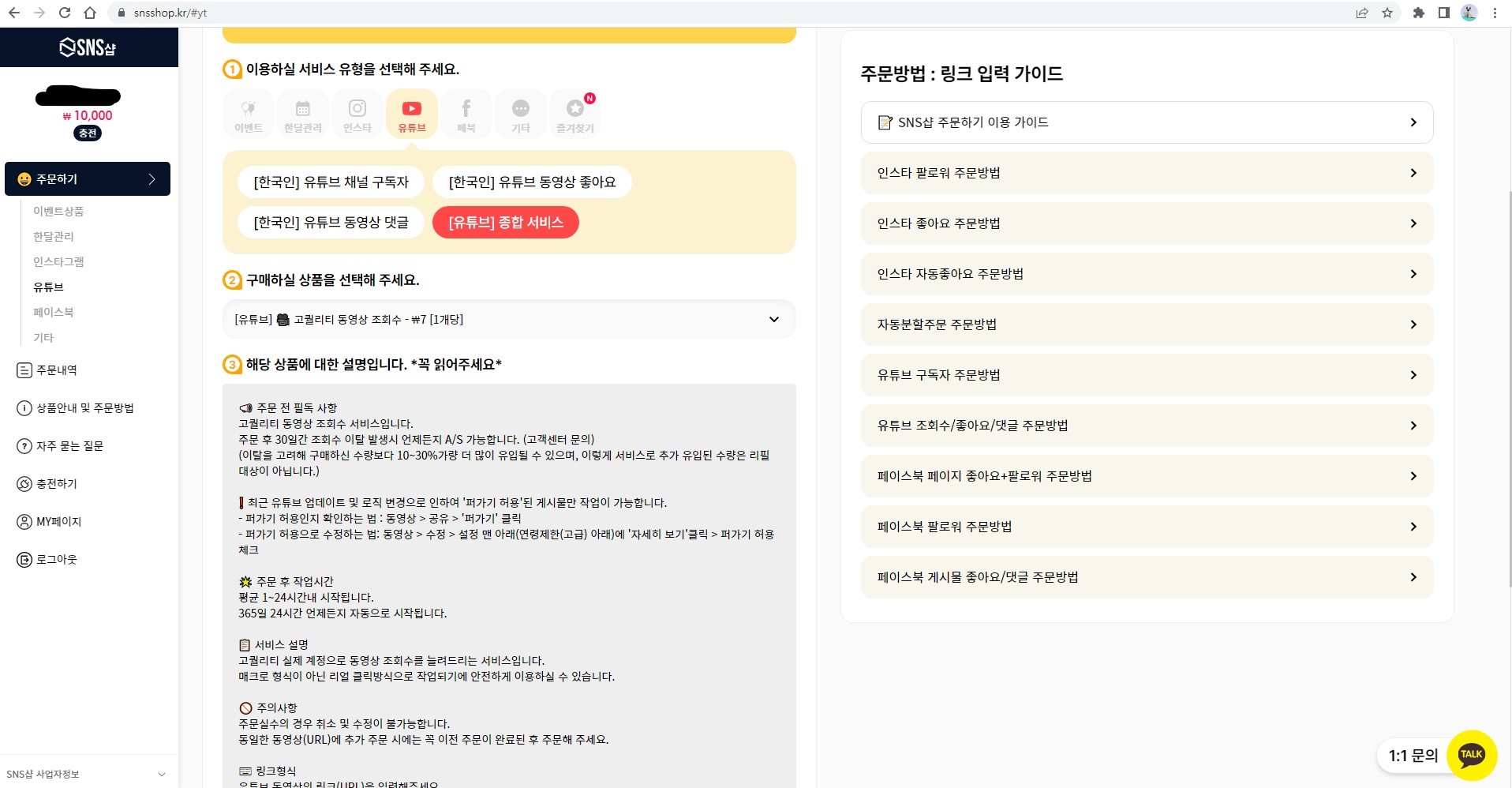The image size is (1512, 788).
Task: Select 인스타그램 submenu item
Action: click(58, 262)
